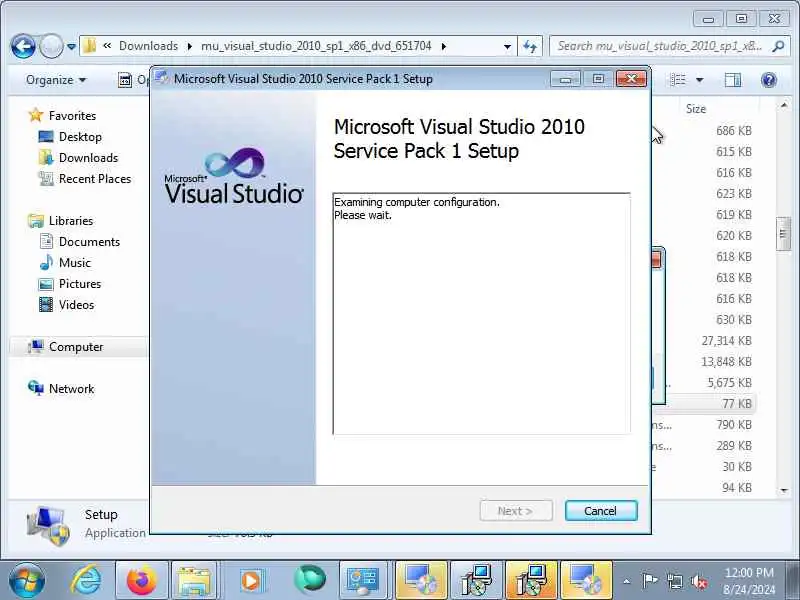Screen dimensions: 800x600
Task: Select Downloads under Favorites
Action: (88, 158)
